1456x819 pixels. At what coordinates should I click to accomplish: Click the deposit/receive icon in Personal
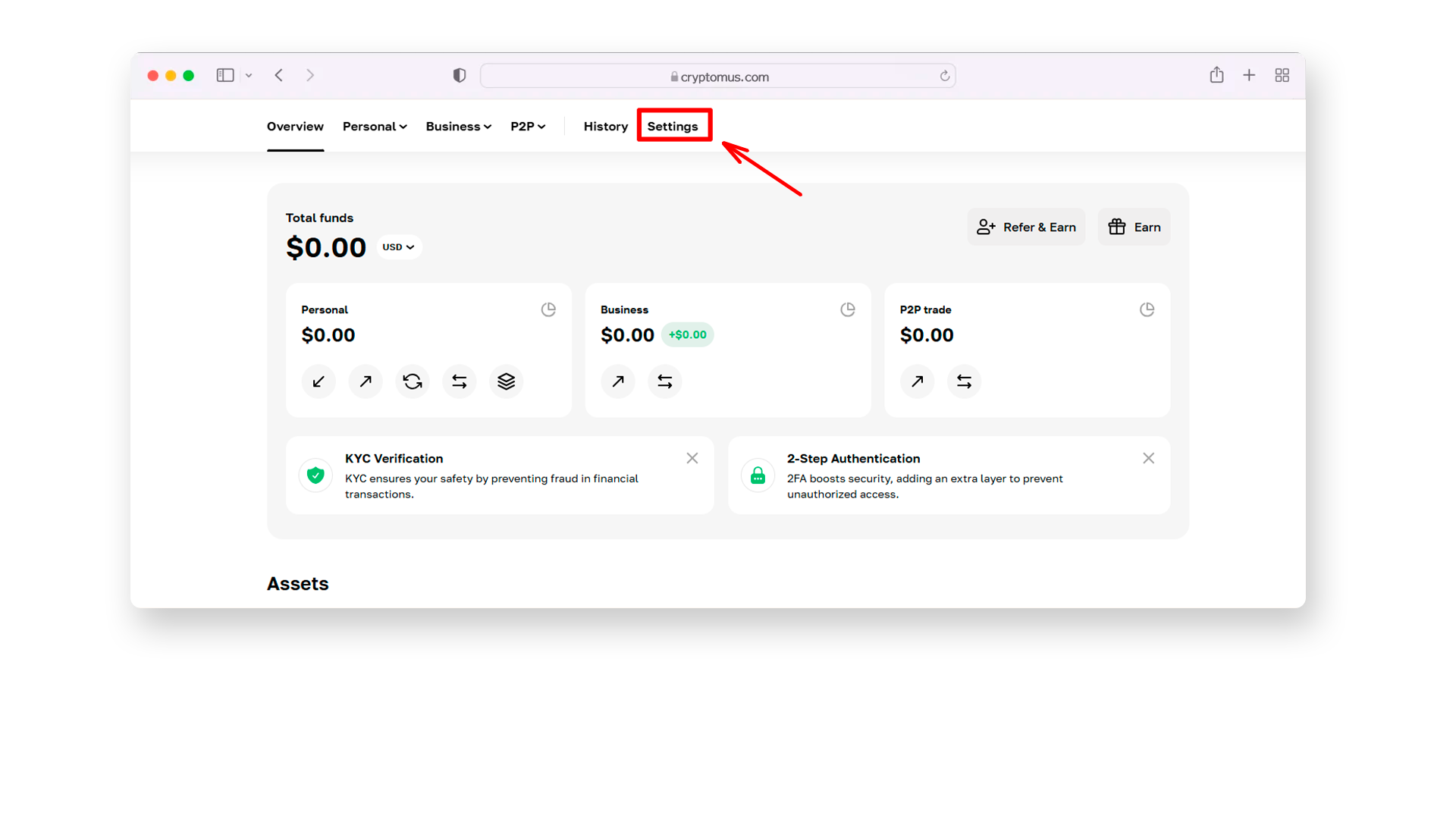pyautogui.click(x=318, y=381)
